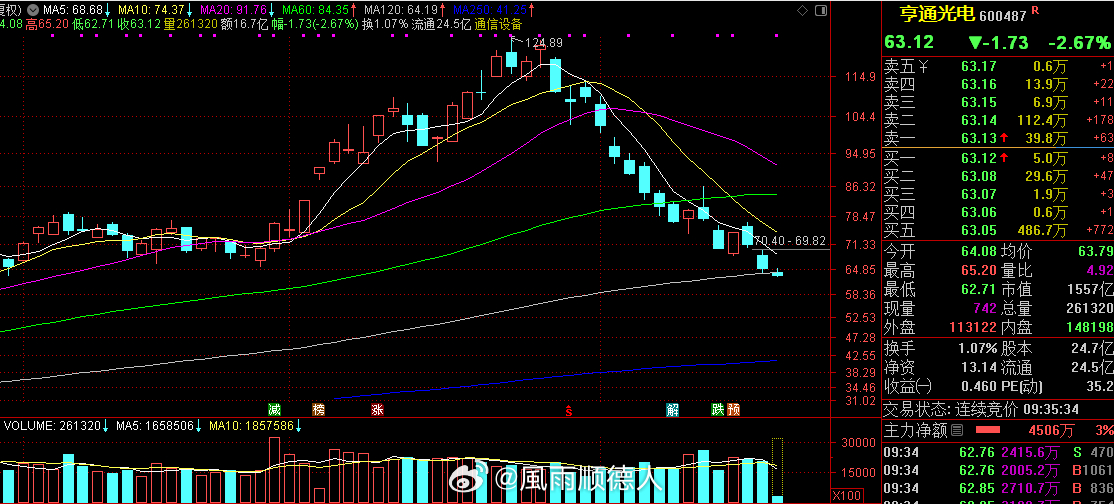The image size is (1114, 504).
Task: Click the teal 解 event marker
Action: coord(673,409)
